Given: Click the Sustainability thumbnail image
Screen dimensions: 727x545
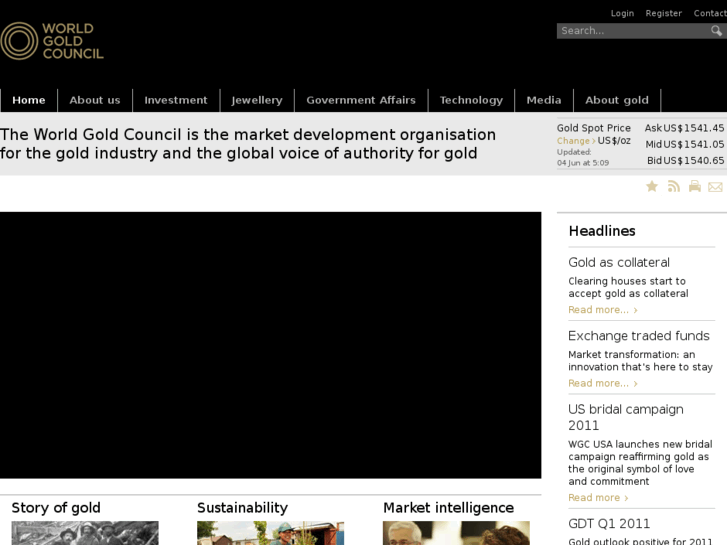Looking at the screenshot, I should pyautogui.click(x=270, y=533).
